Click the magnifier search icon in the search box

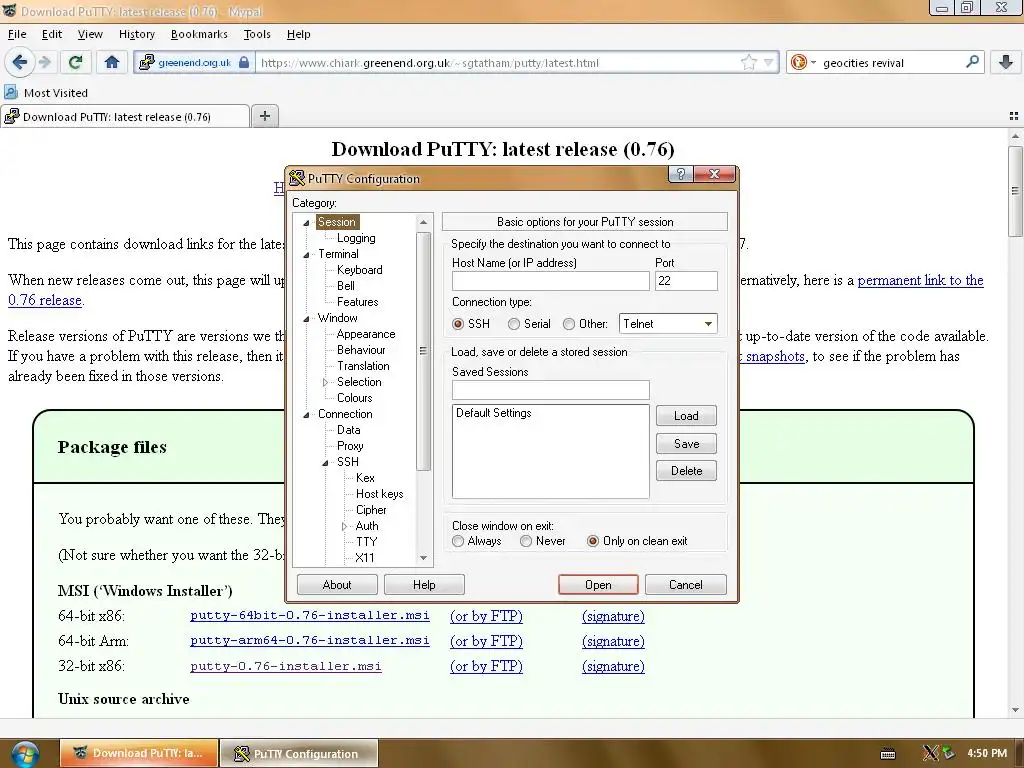pyautogui.click(x=972, y=62)
